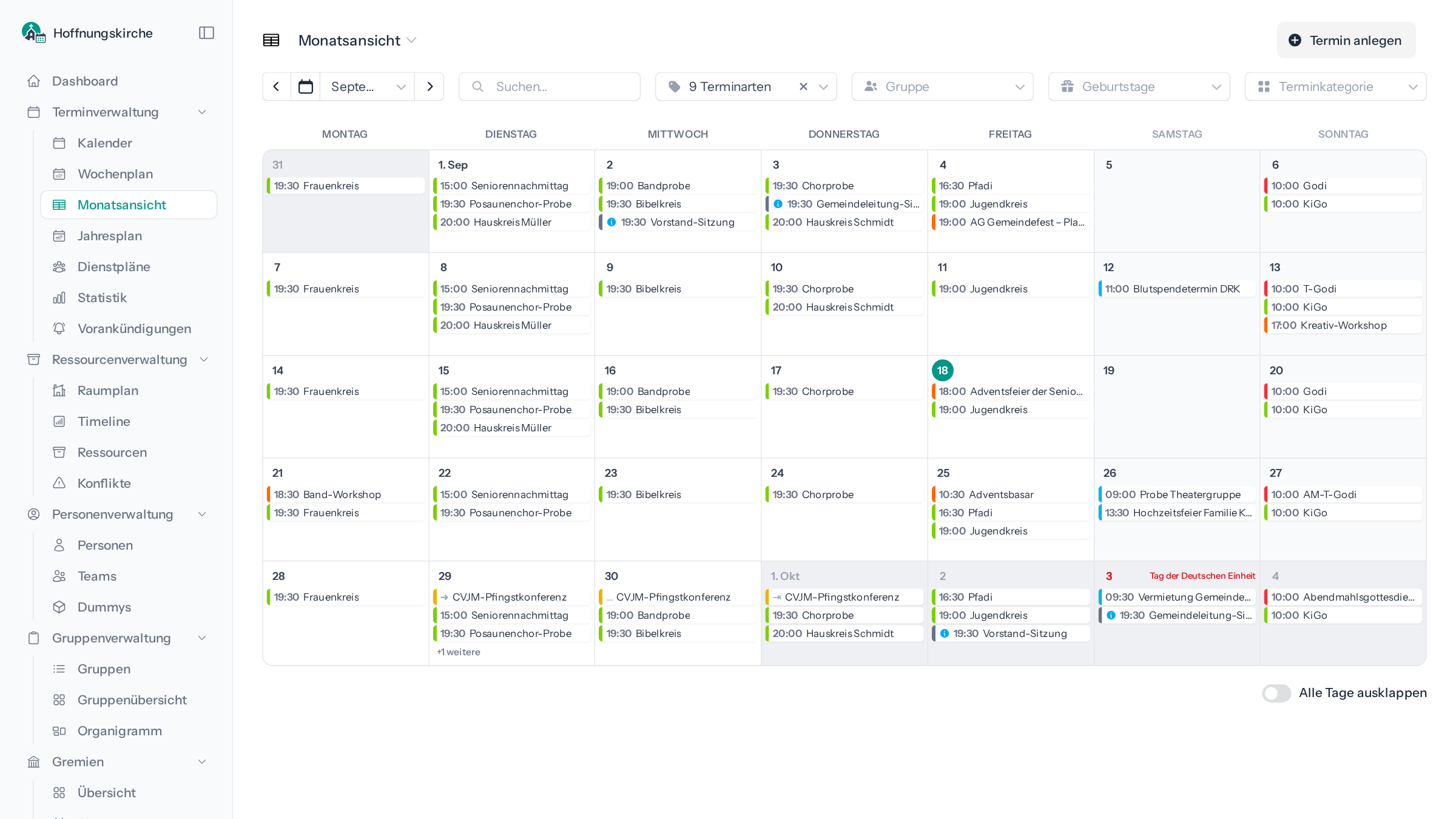Open Kreativ-Workshop event on 13th
Image resolution: width=1456 pixels, height=819 pixels.
tap(1343, 325)
